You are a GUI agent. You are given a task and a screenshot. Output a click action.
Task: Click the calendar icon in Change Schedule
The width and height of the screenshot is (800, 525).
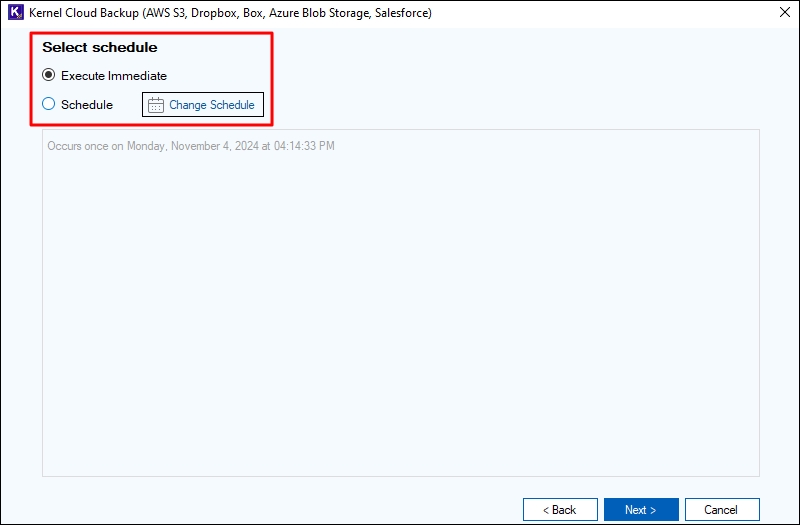[156, 105]
